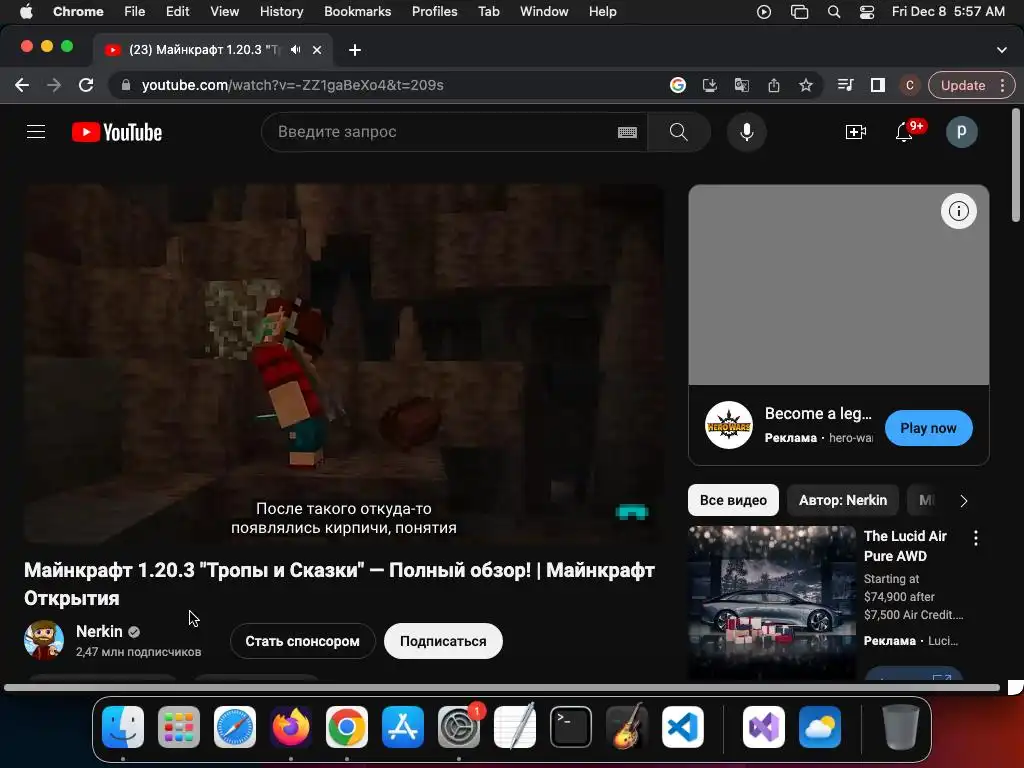Translate this page icon

click(x=741, y=85)
